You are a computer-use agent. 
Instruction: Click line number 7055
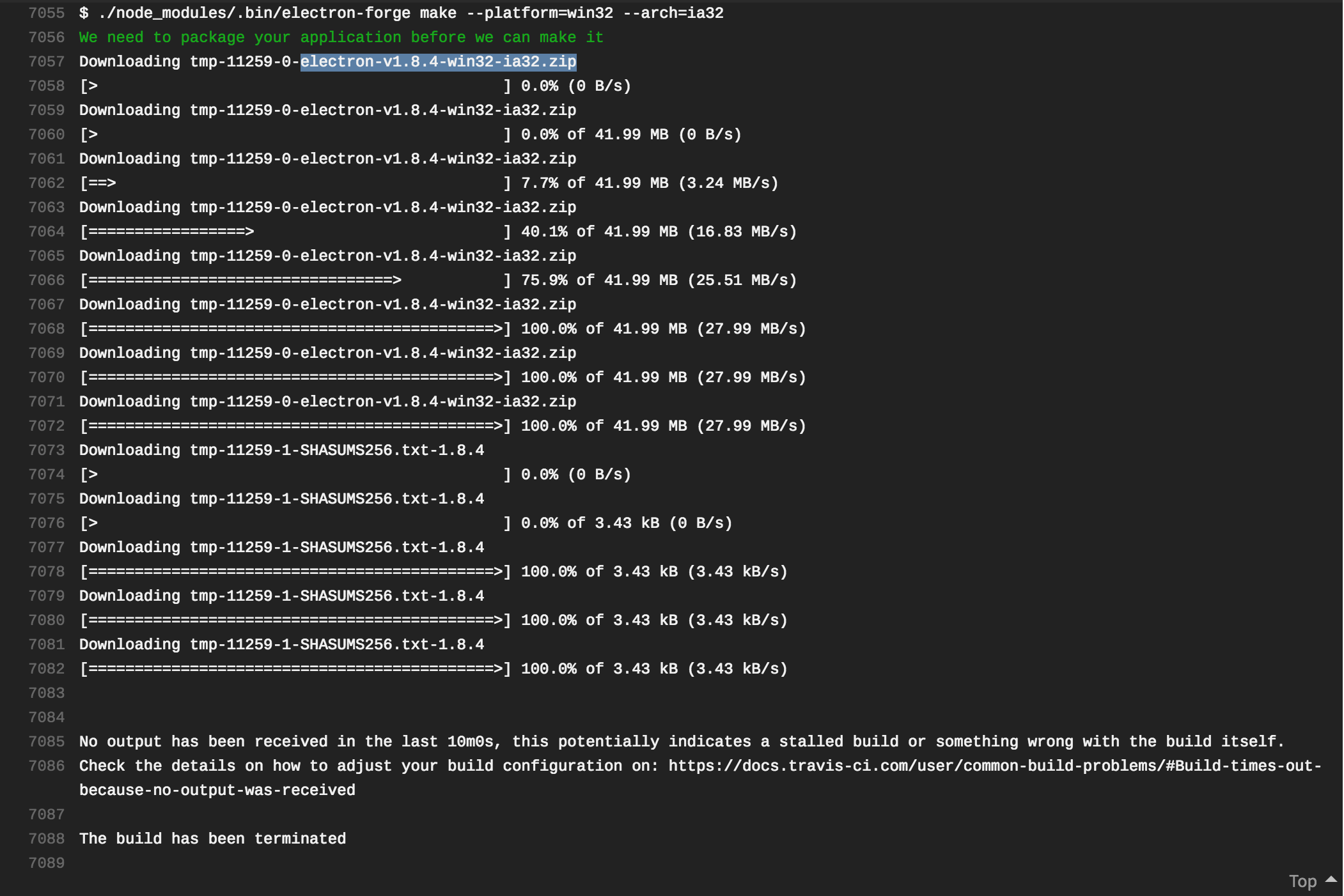point(47,13)
